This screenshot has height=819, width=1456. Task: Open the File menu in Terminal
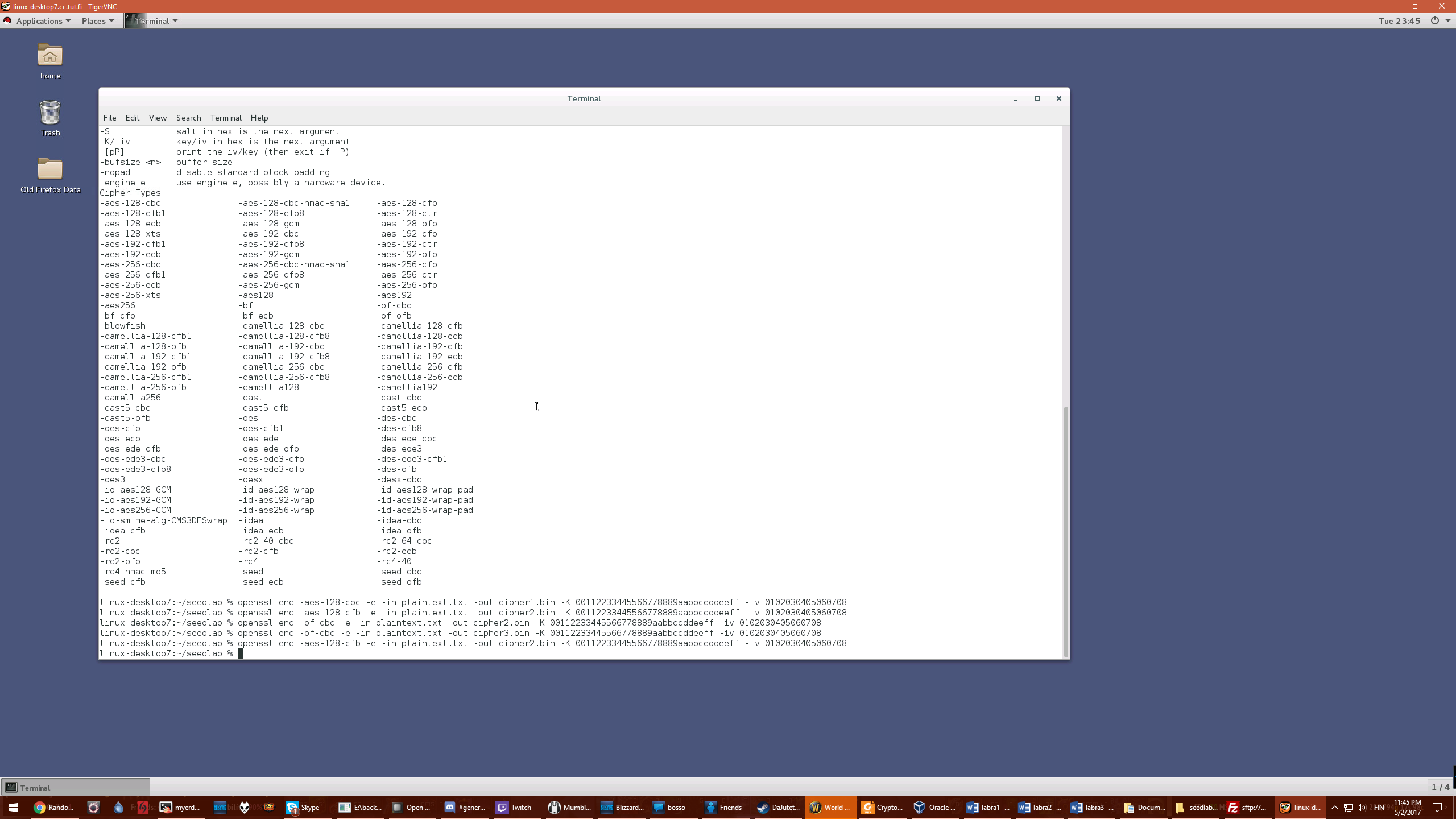click(x=110, y=118)
